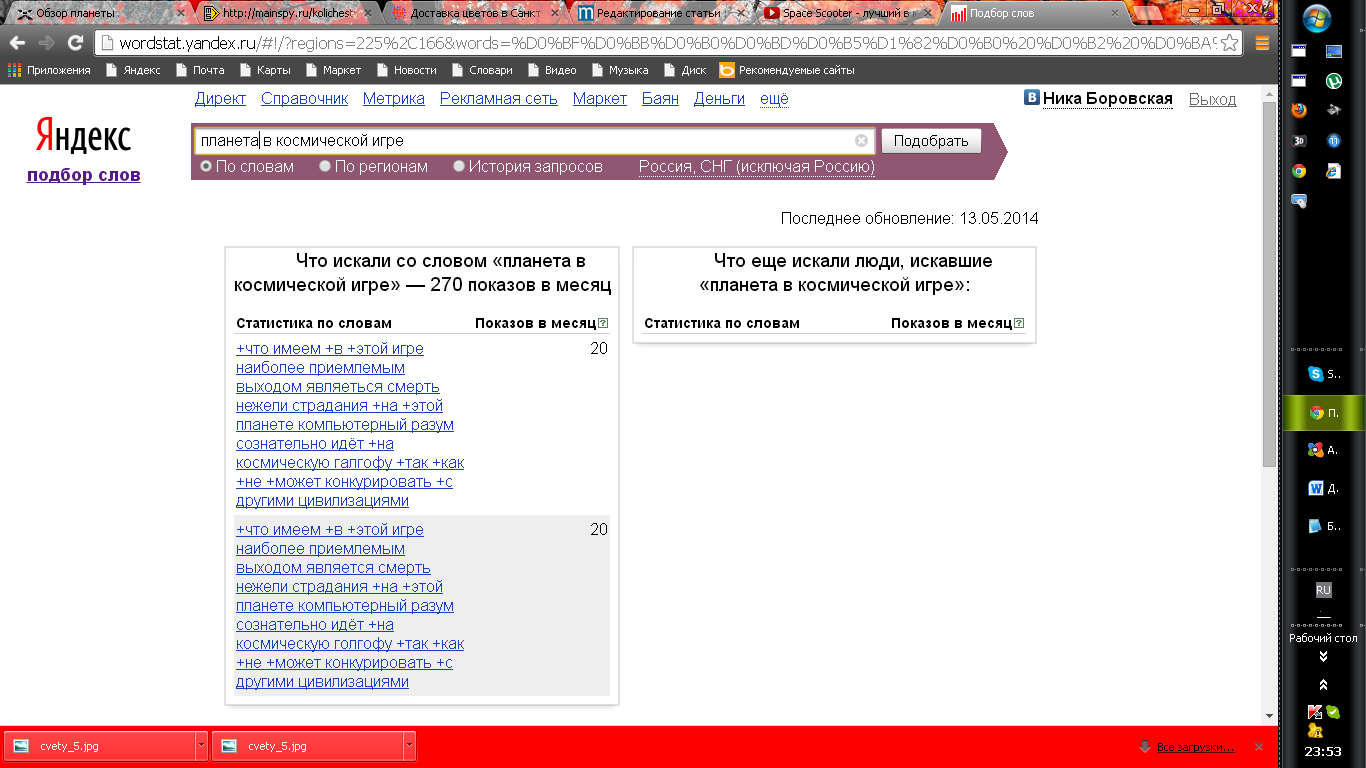
Task: Open the Приложения apps shortcut in bookmarks bar
Action: pyautogui.click(x=49, y=70)
